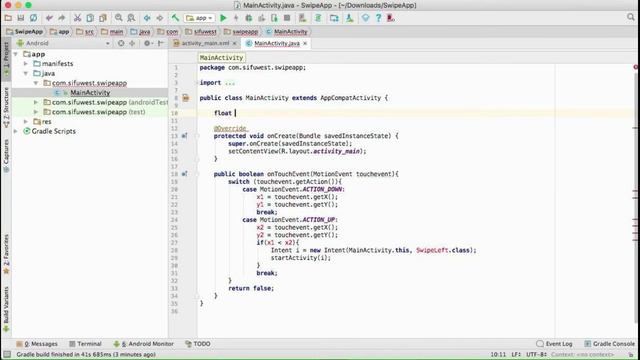Click the Synchronize toolbar icon
This screenshot has height=360, width=640.
tap(33, 18)
